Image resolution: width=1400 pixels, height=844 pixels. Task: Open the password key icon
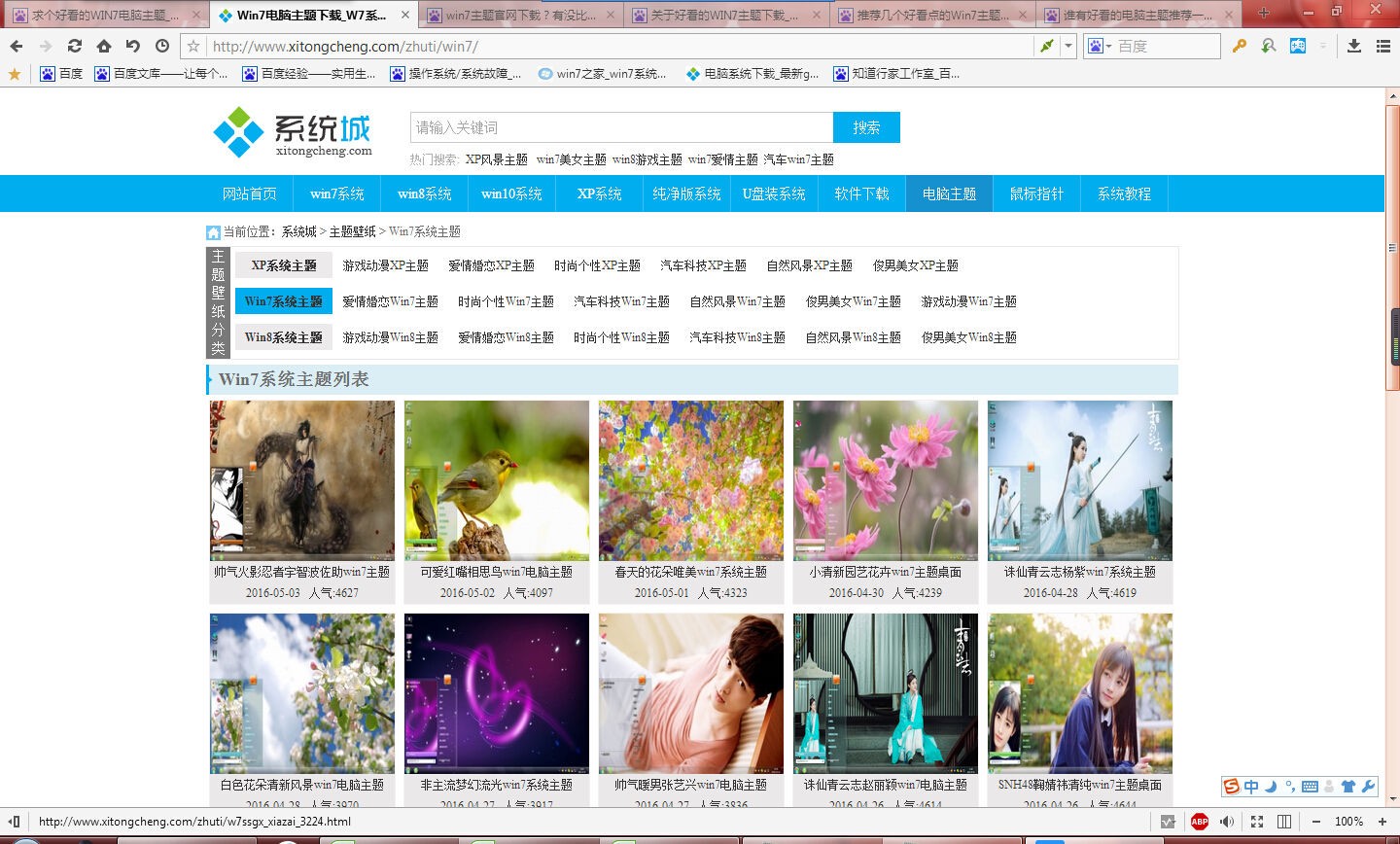click(x=1239, y=46)
